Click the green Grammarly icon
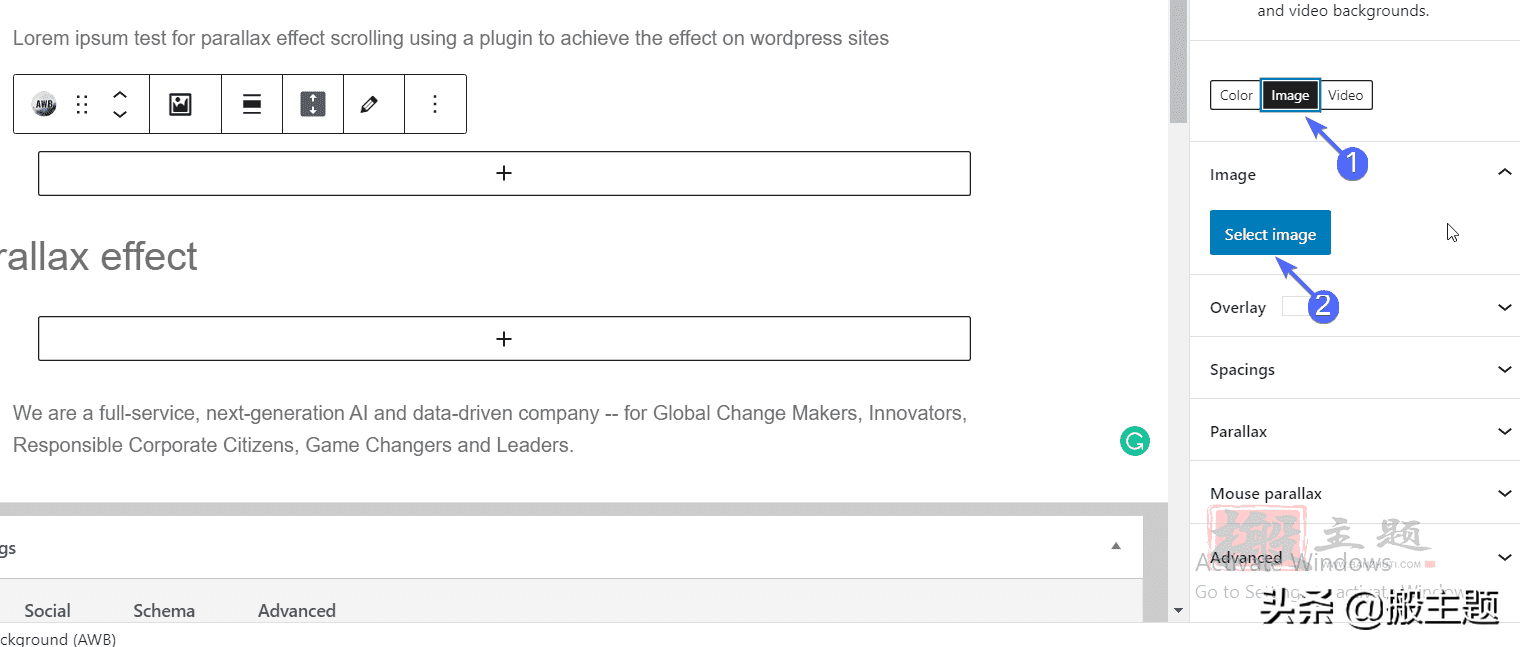Screen dimensions: 1520x647 (1134, 441)
